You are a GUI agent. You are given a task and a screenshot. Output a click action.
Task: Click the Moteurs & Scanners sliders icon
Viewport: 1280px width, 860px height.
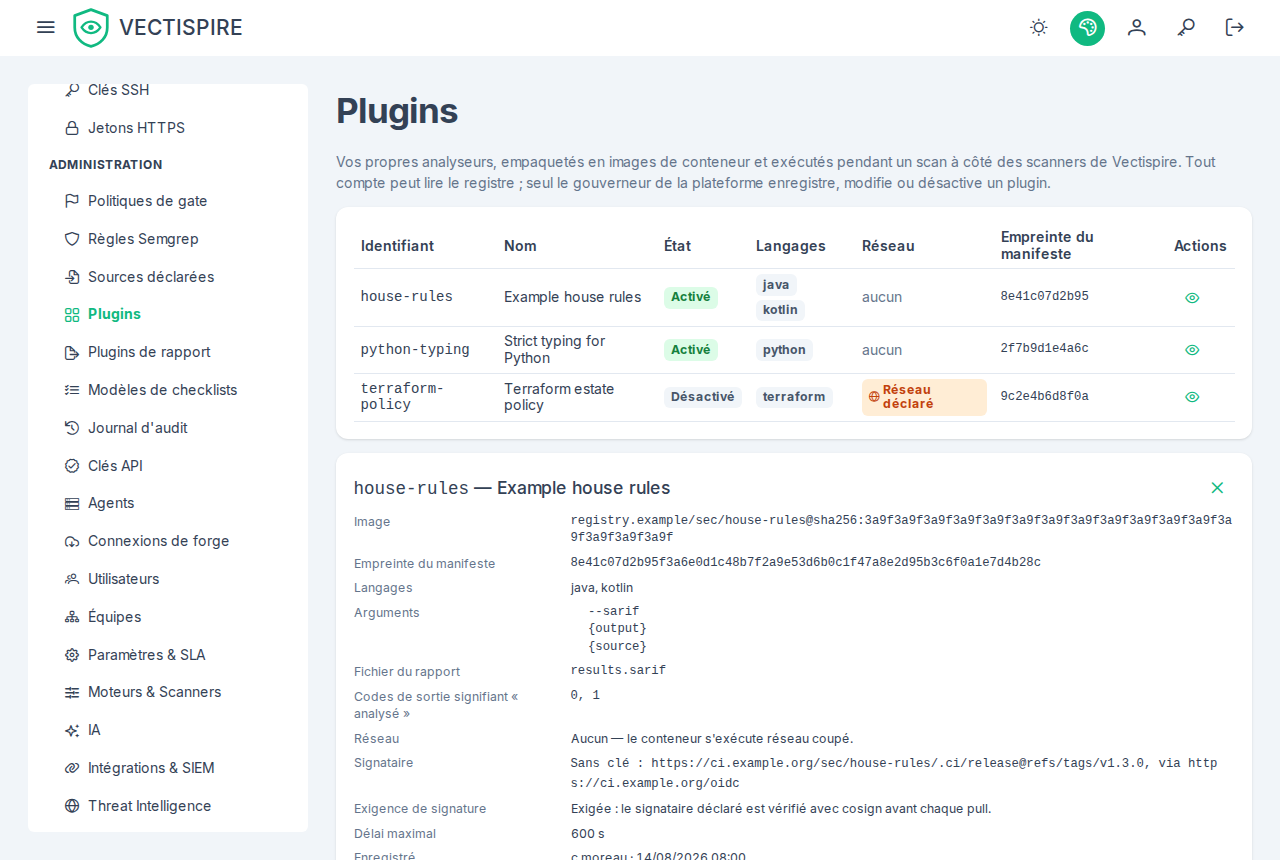click(x=72, y=692)
